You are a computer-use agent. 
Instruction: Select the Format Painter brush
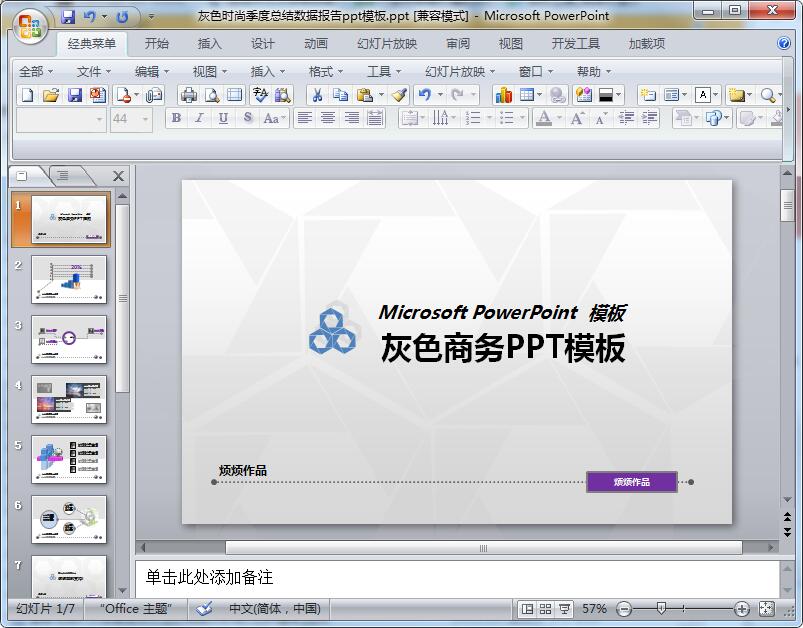pyautogui.click(x=399, y=95)
